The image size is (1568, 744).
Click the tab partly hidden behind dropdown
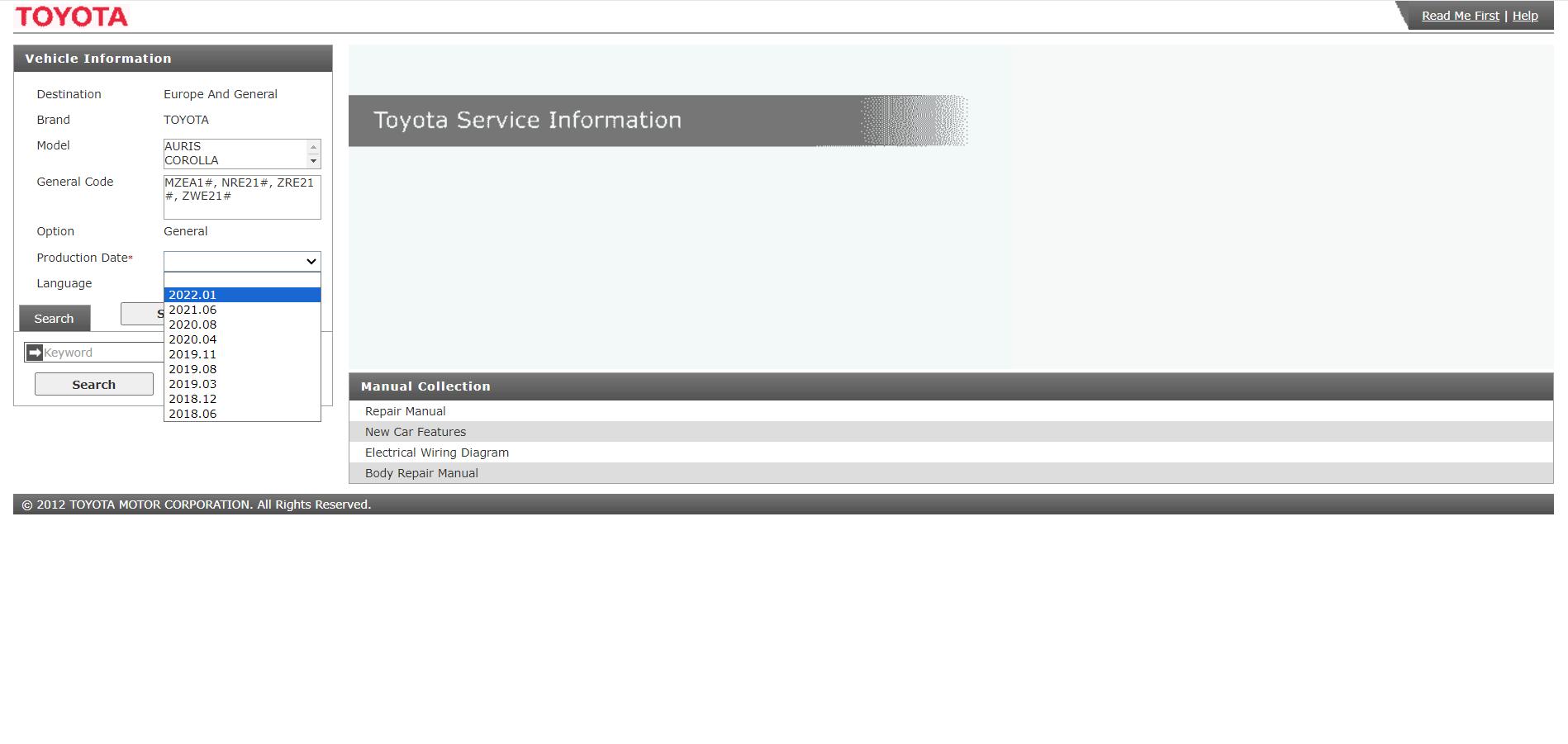coord(142,314)
